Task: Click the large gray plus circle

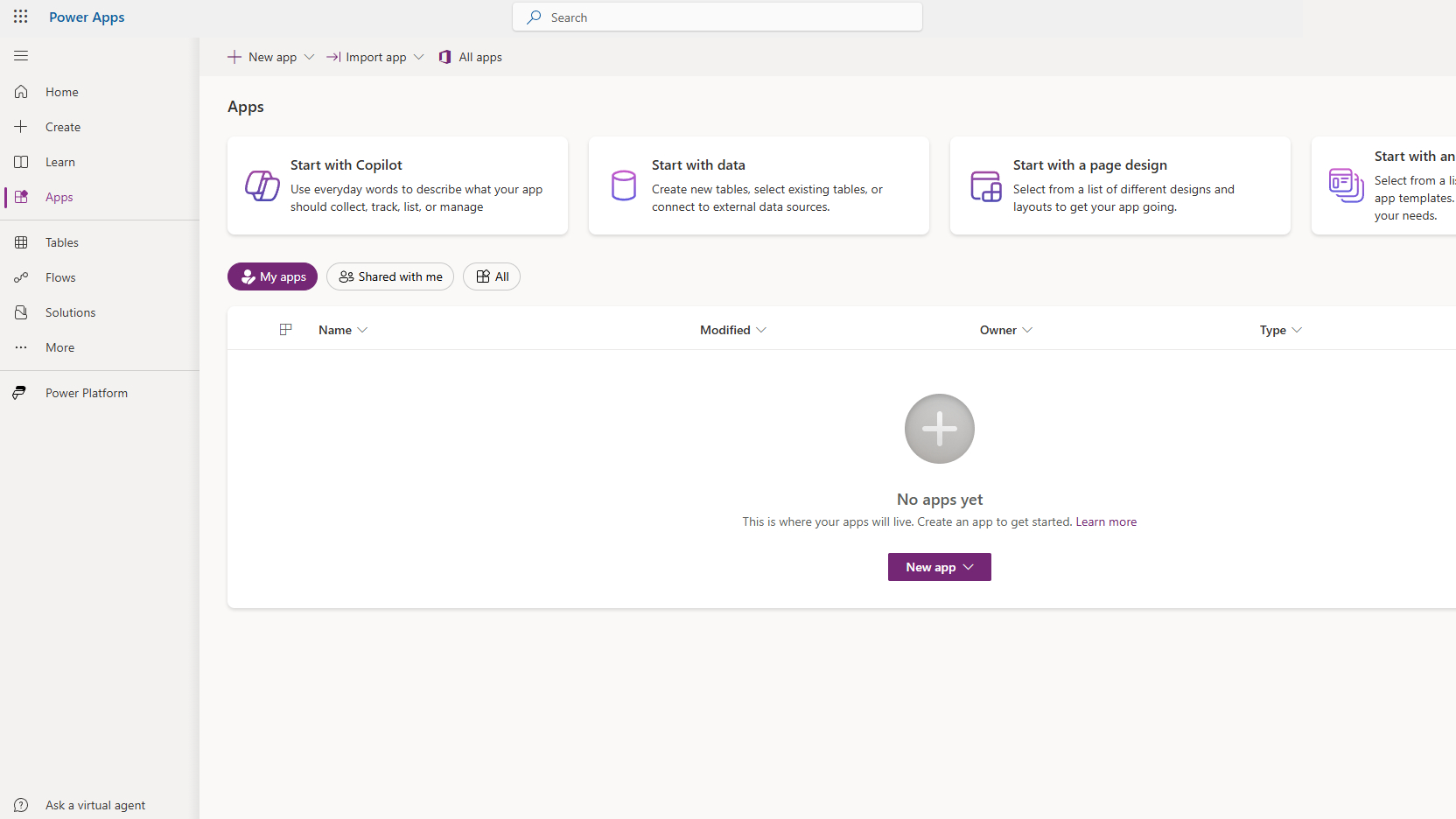Action: point(940,429)
